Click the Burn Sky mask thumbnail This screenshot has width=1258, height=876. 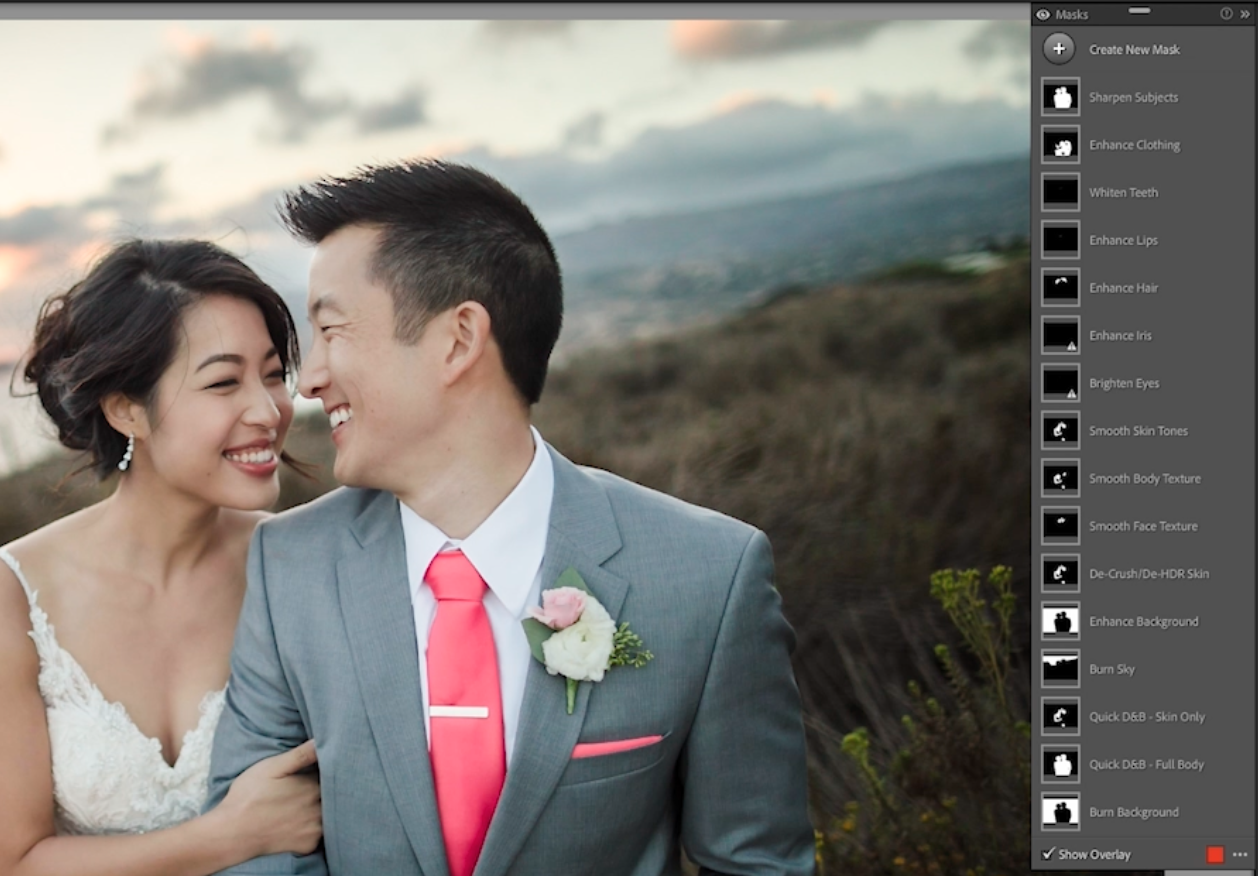click(x=1060, y=668)
